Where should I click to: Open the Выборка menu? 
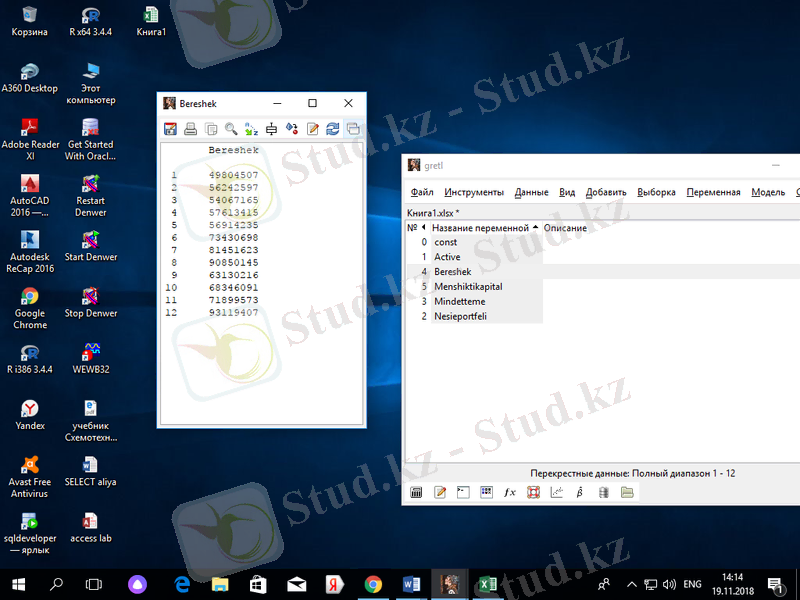click(656, 192)
